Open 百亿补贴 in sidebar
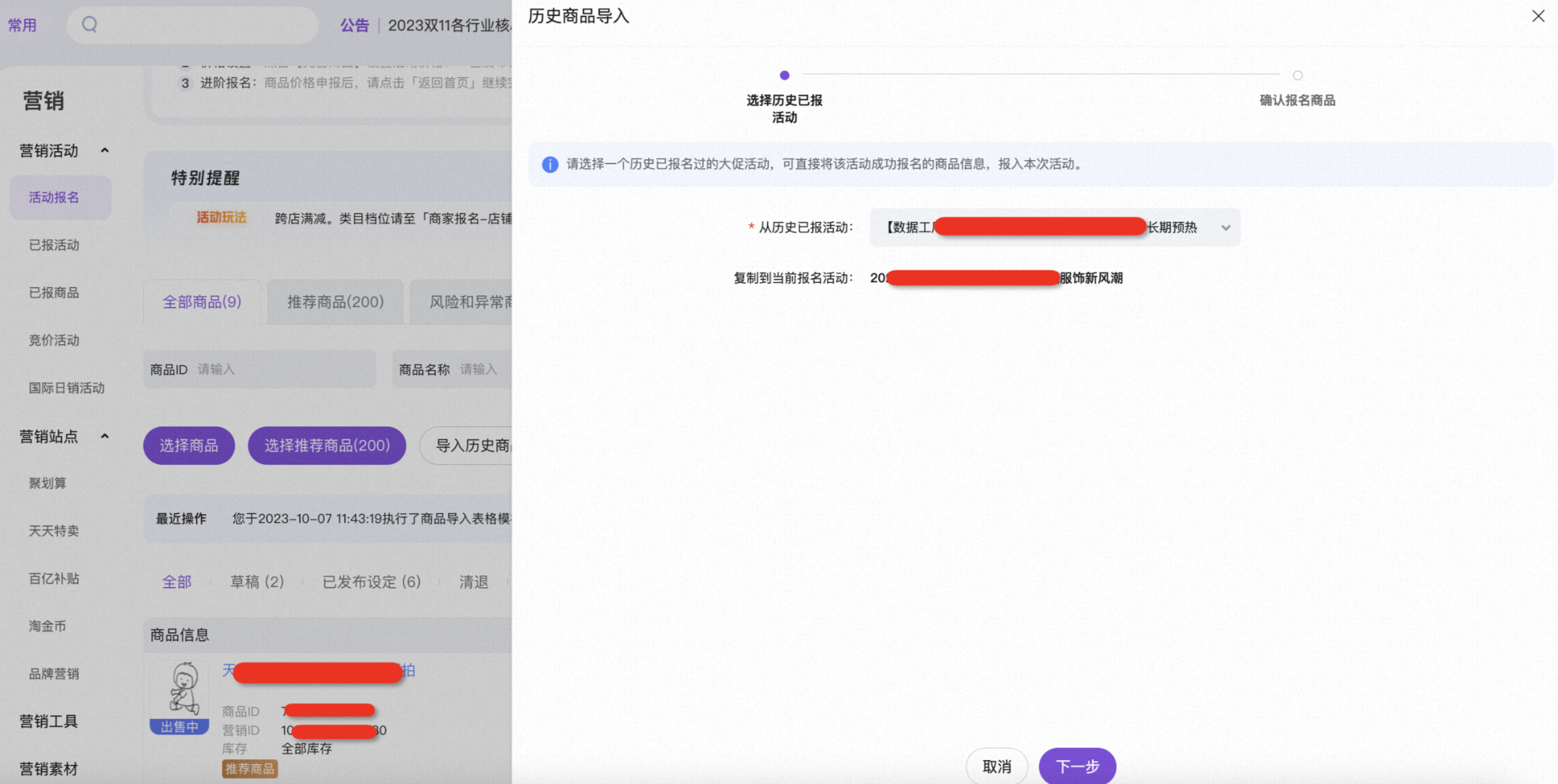 click(54, 579)
